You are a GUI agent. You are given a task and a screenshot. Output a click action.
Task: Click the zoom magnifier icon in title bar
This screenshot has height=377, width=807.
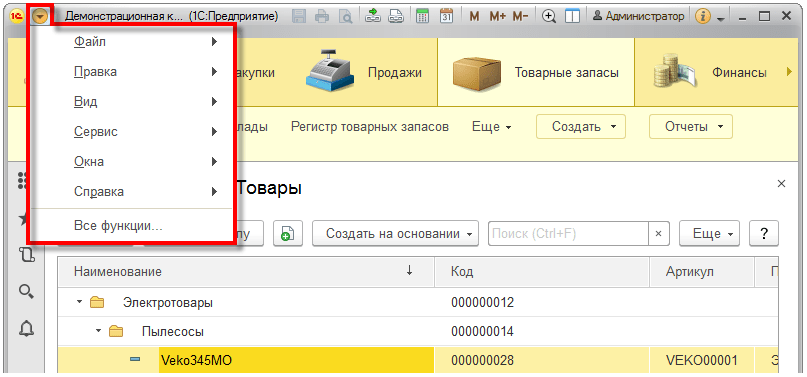550,16
